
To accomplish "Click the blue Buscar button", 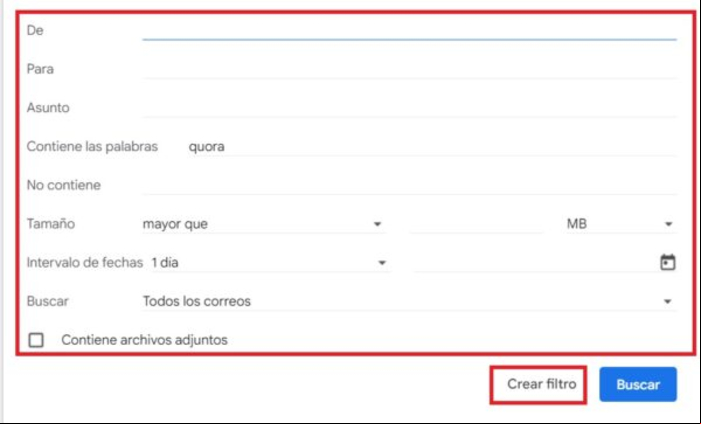I will click(638, 385).
